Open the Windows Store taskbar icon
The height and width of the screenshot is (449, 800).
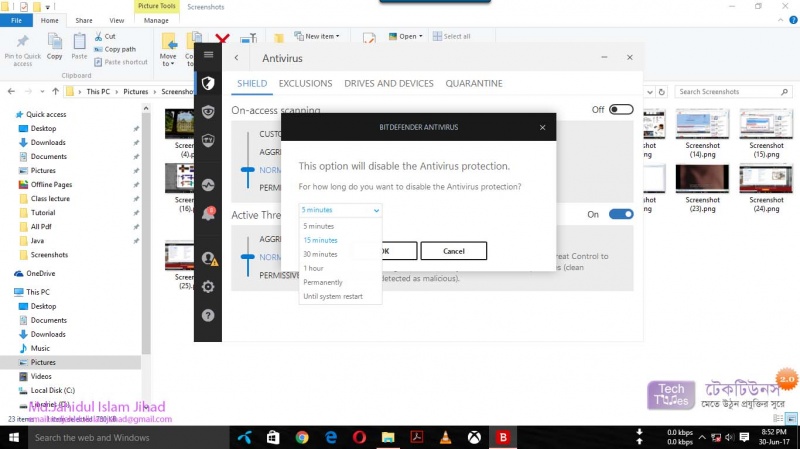(x=273, y=437)
